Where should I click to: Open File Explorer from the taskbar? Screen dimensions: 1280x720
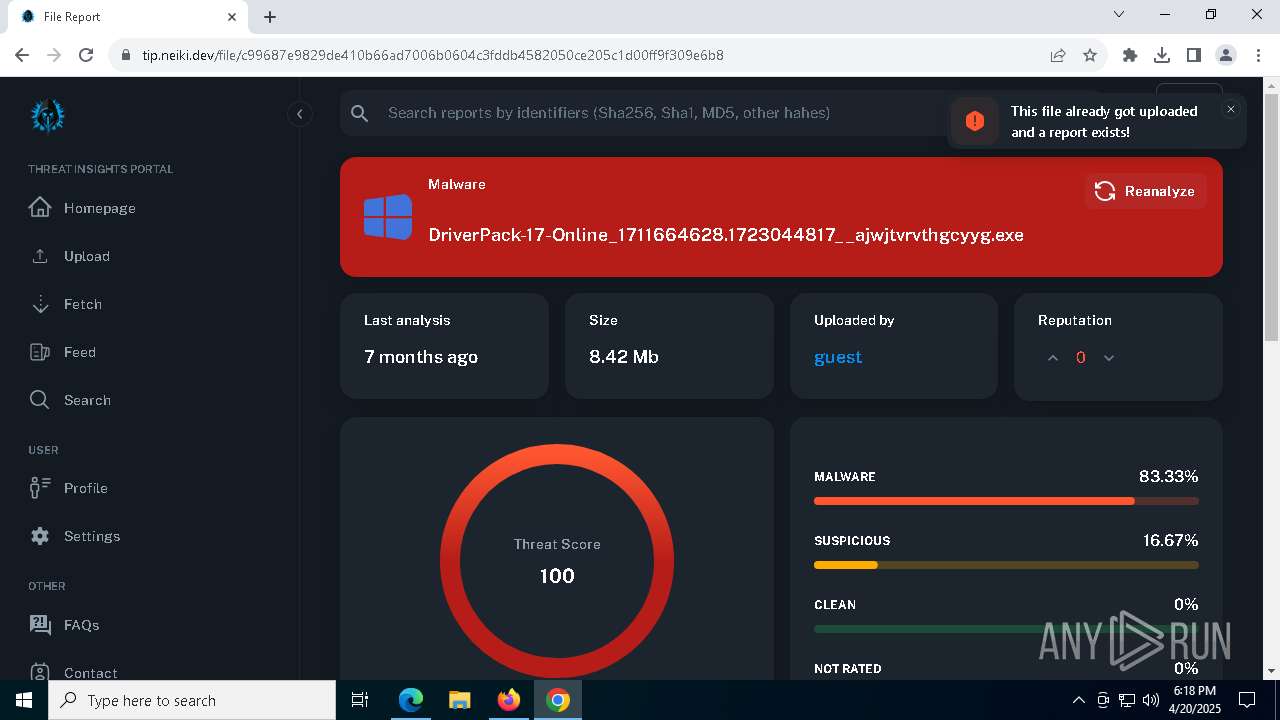click(460, 700)
